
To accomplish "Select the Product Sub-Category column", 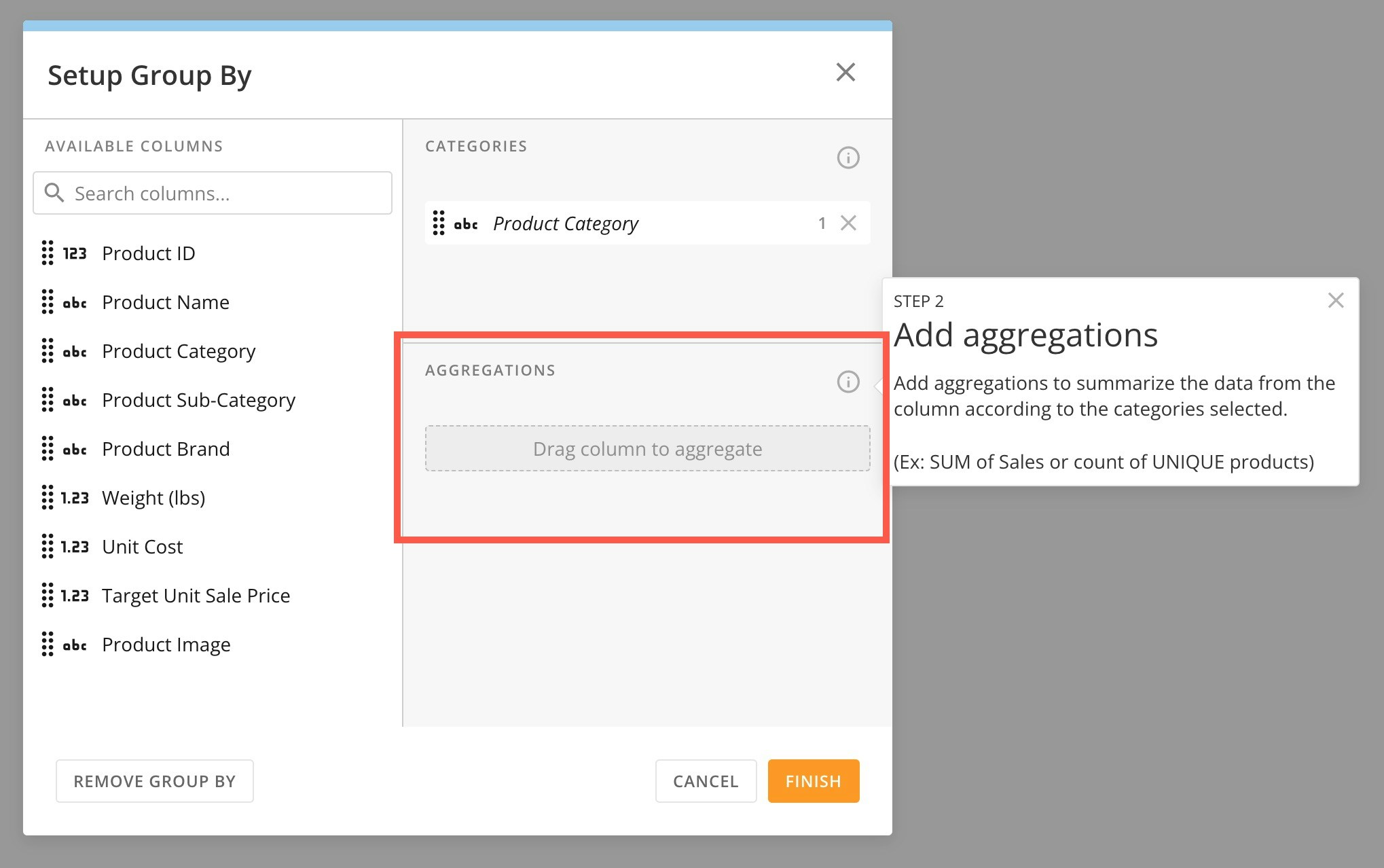I will coord(198,399).
